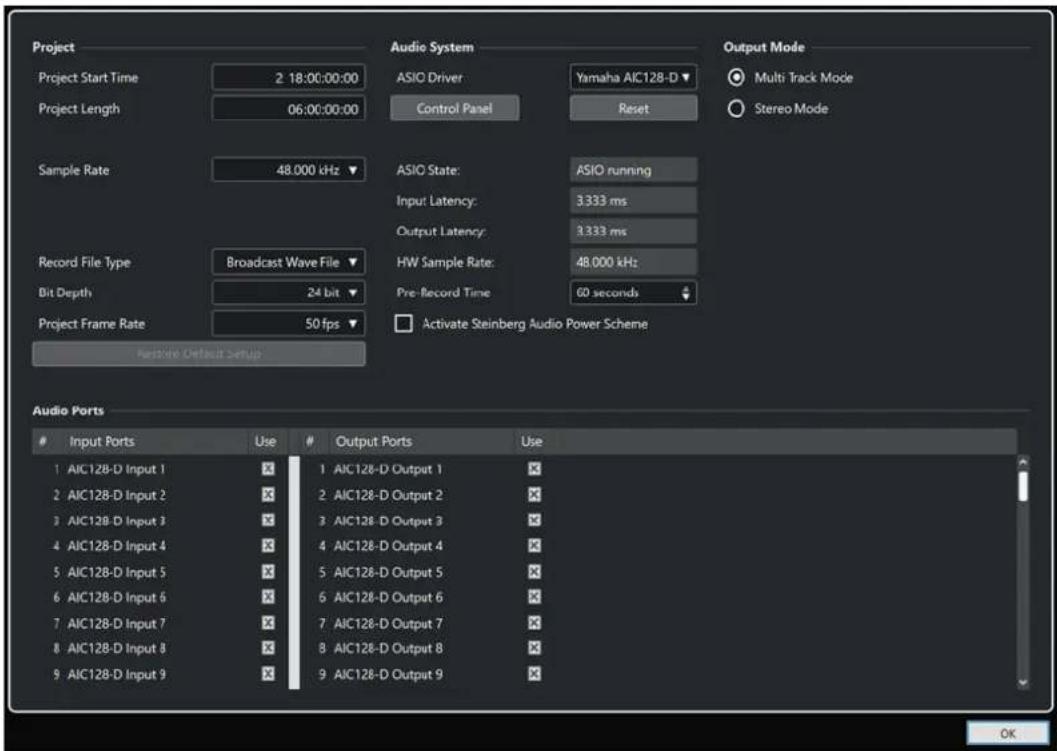The width and height of the screenshot is (1057, 751).
Task: Toggle Use checkbox for AIC128-D Input 3
Action: point(268,520)
